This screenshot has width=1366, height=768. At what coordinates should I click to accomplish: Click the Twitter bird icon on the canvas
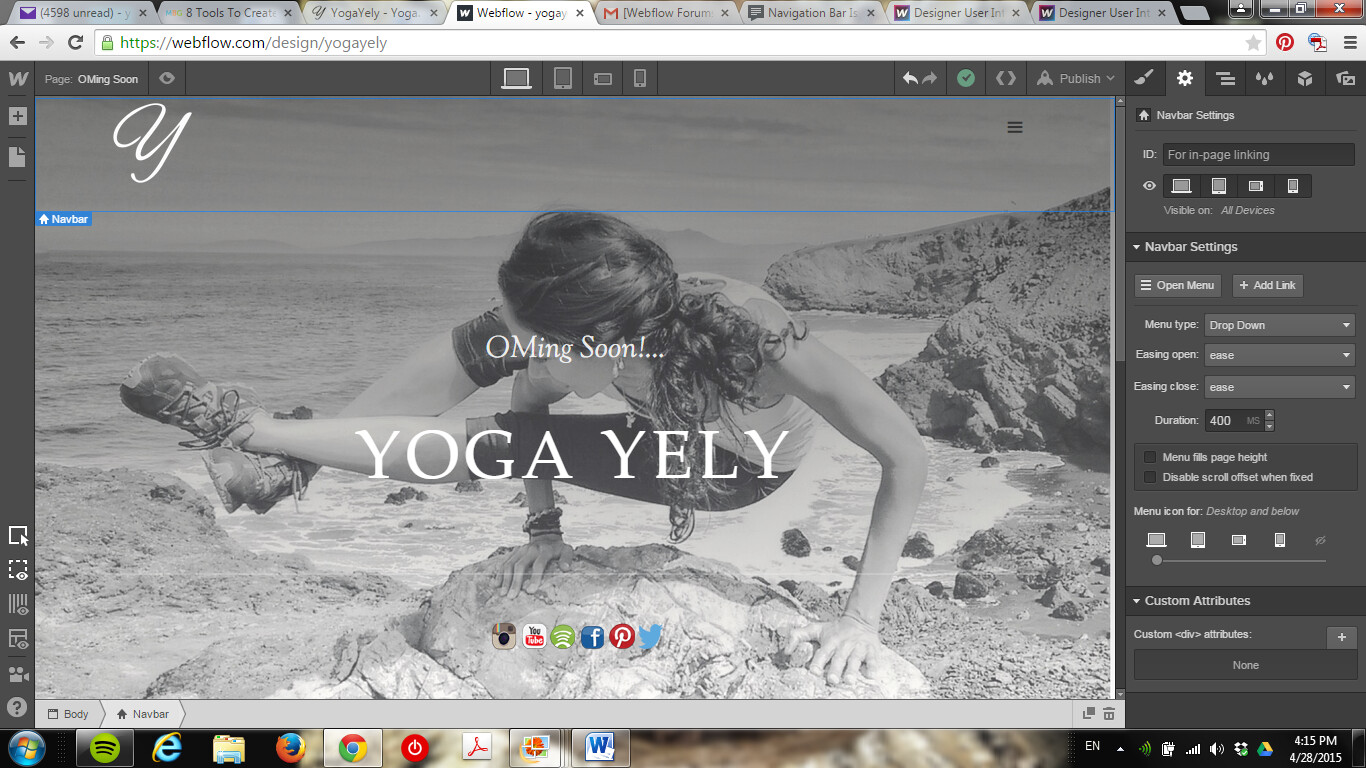[651, 636]
